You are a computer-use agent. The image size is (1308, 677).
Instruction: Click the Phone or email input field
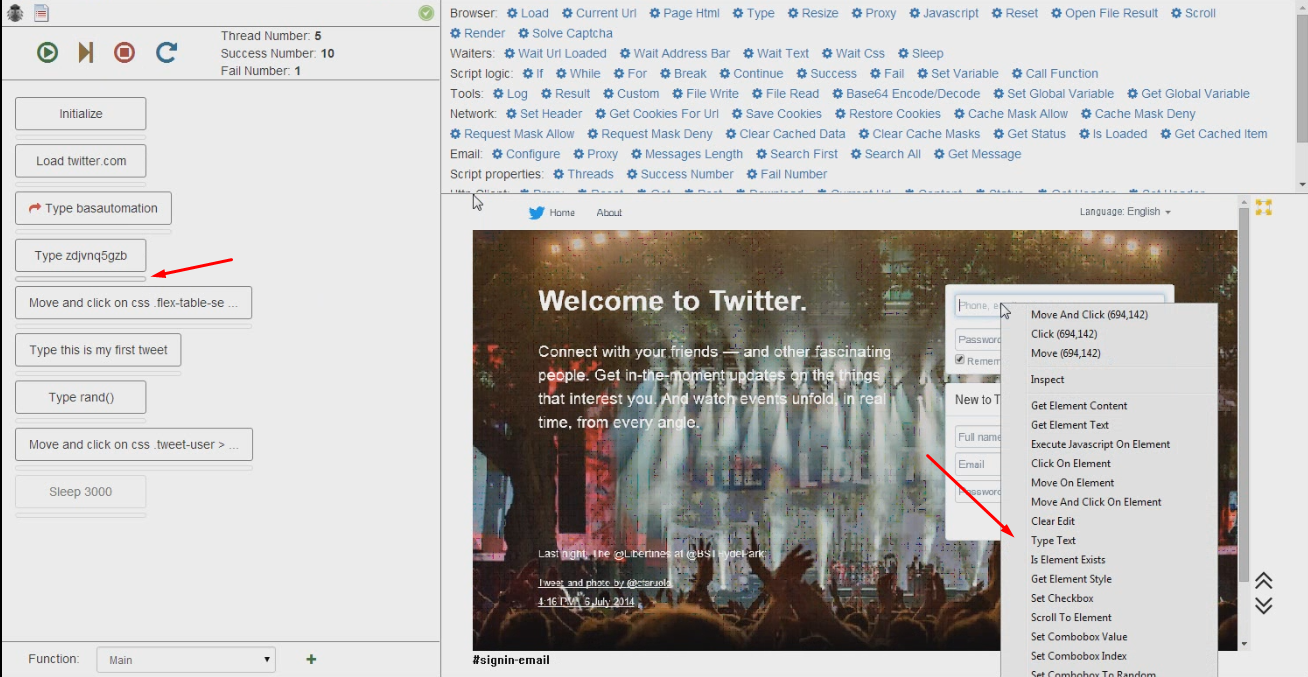[975, 305]
